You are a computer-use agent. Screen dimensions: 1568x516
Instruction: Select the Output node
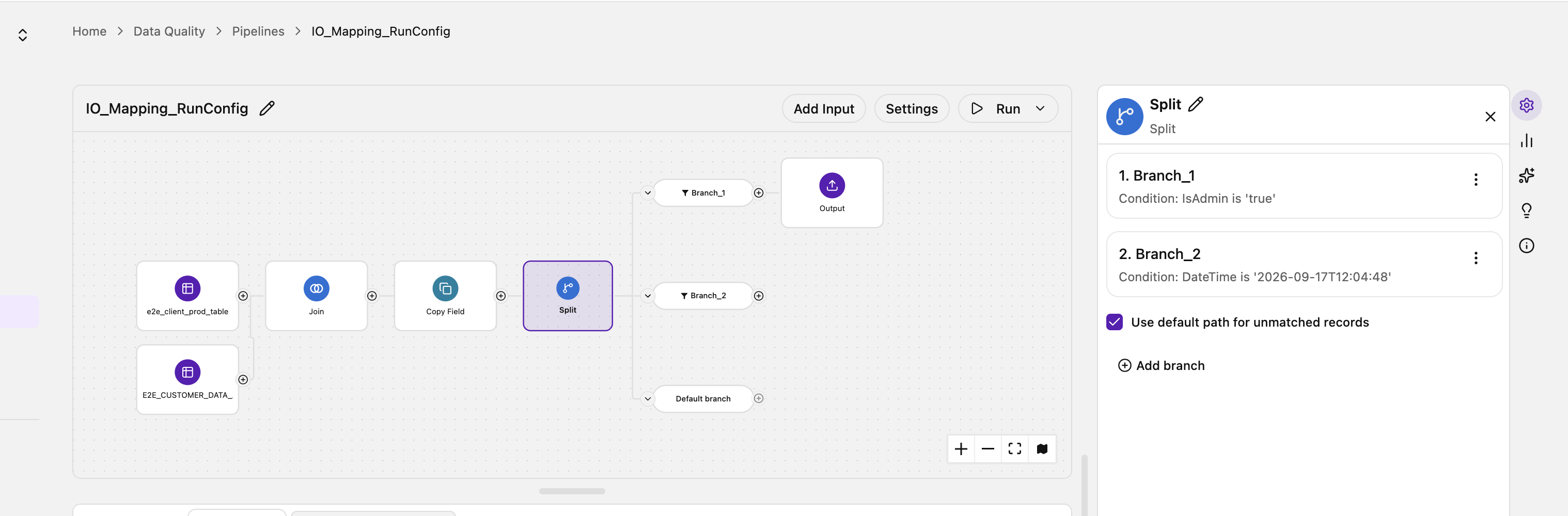[x=832, y=193]
